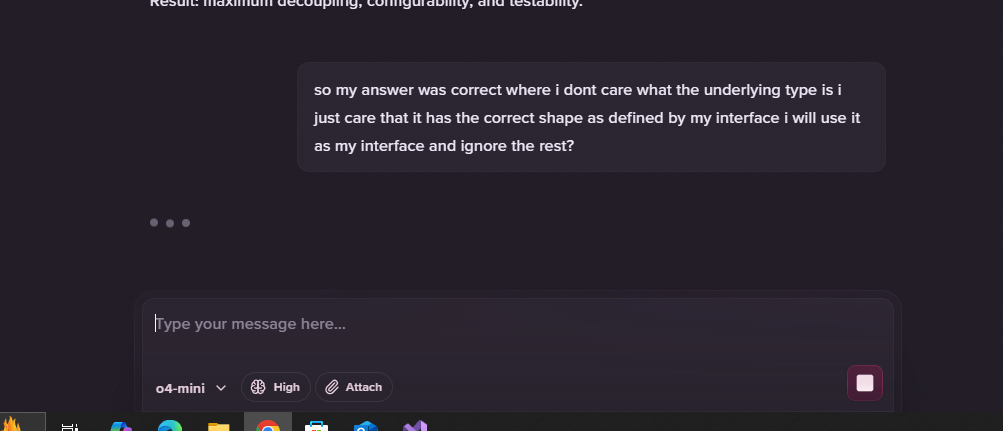Launch Microsoft Edge from the taskbar
The image size is (1003, 431).
click(x=170, y=425)
